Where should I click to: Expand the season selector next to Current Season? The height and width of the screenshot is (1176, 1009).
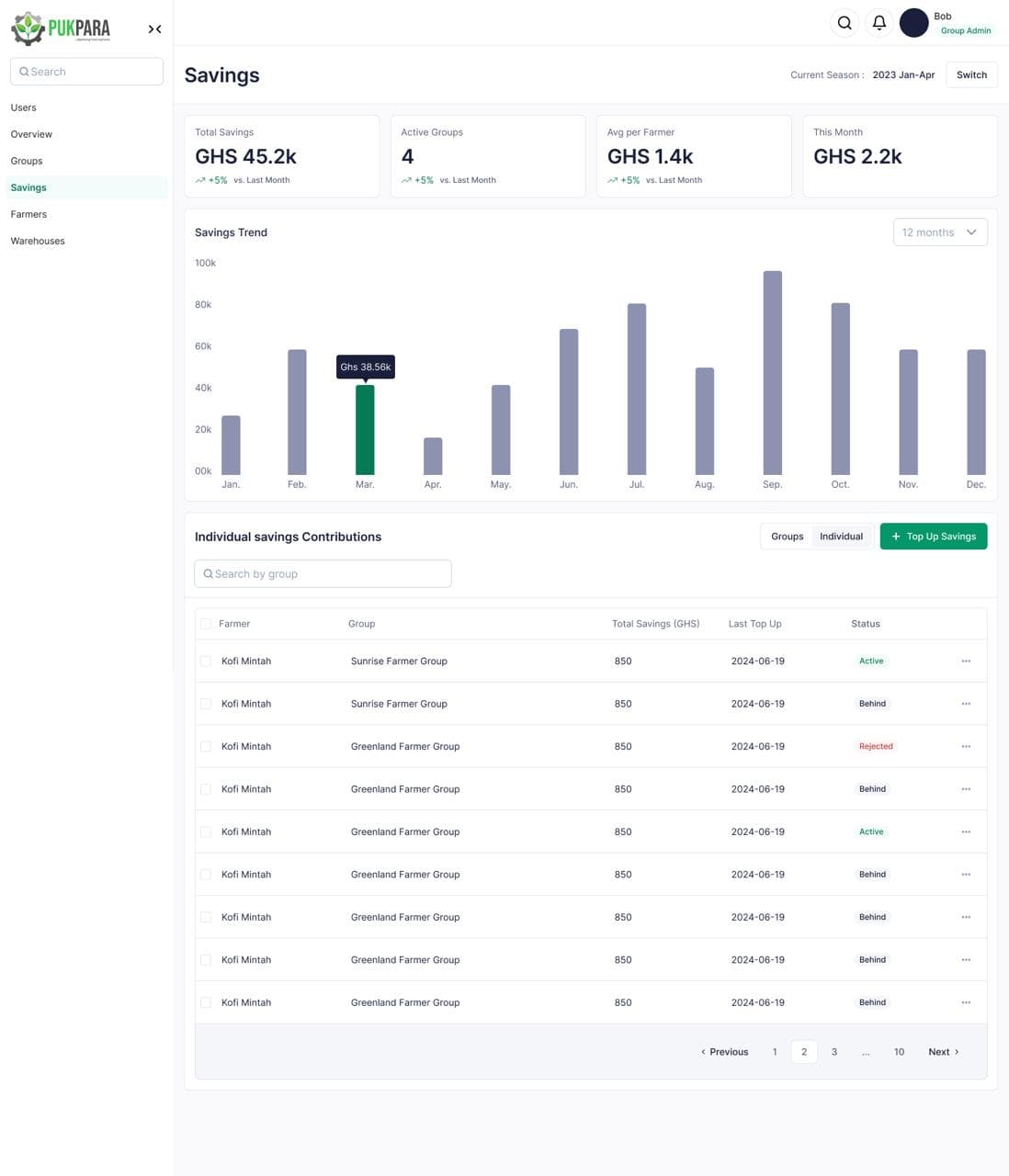(x=903, y=74)
